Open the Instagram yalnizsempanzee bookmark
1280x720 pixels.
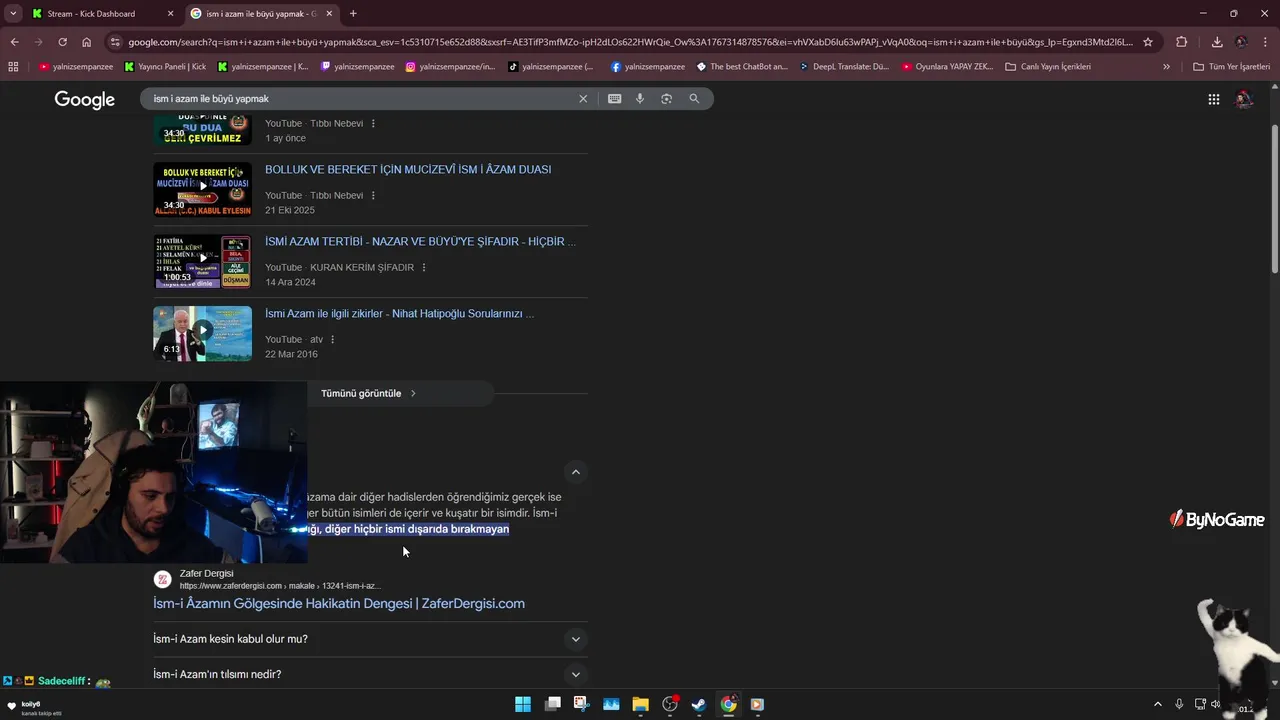click(450, 67)
